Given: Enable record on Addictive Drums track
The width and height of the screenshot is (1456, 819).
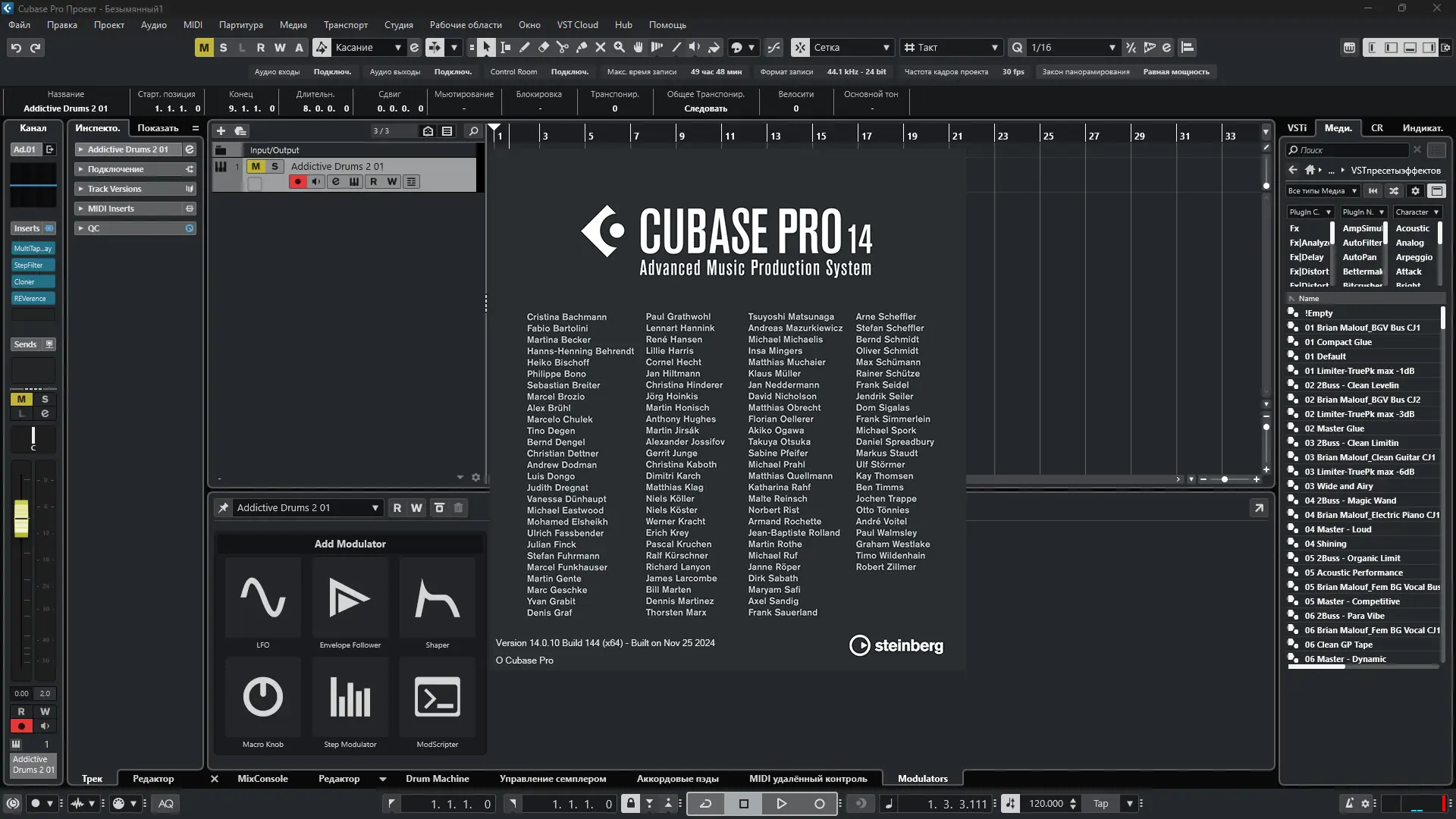Looking at the screenshot, I should pyautogui.click(x=297, y=182).
